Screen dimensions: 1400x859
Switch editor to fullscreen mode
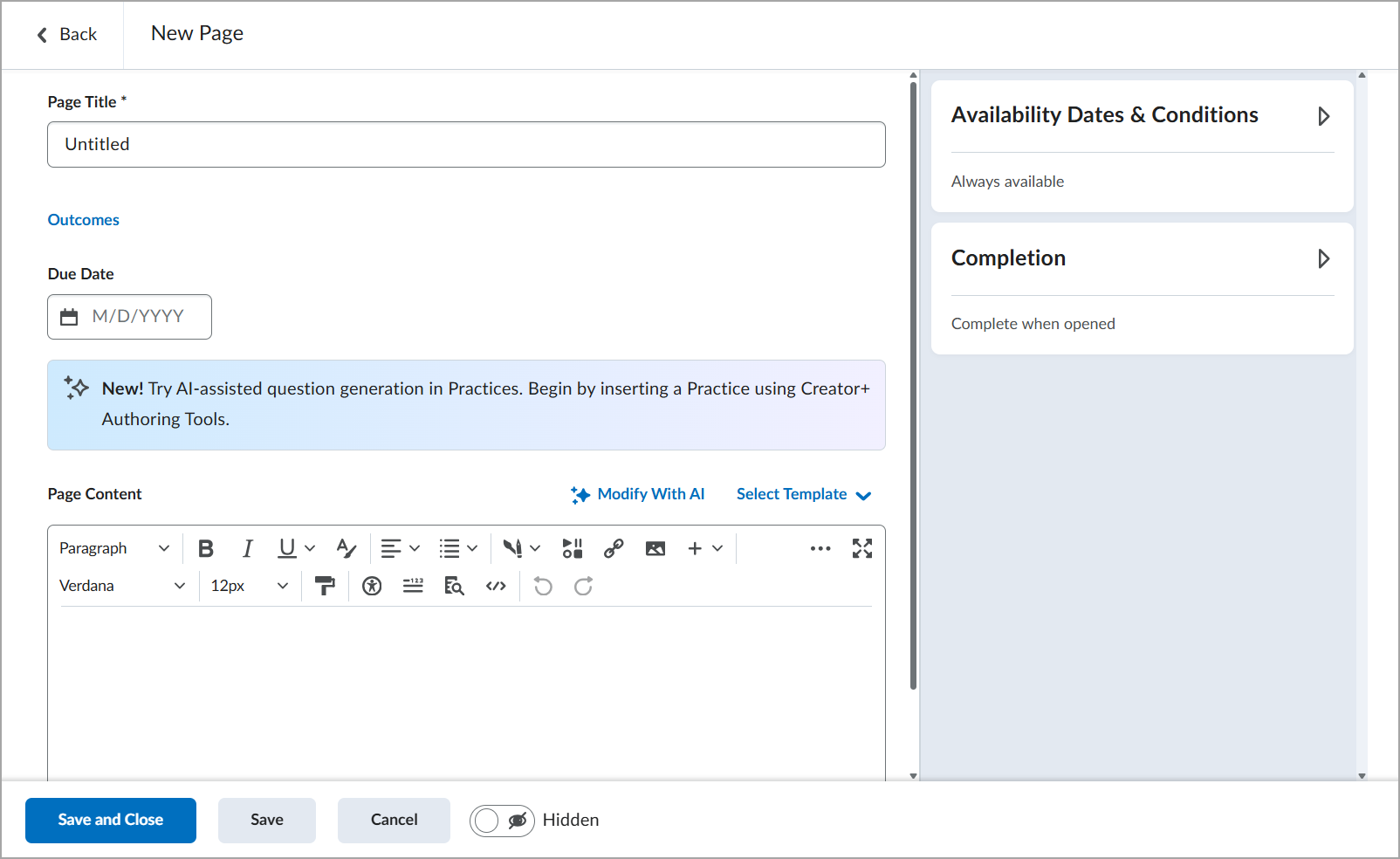862,548
